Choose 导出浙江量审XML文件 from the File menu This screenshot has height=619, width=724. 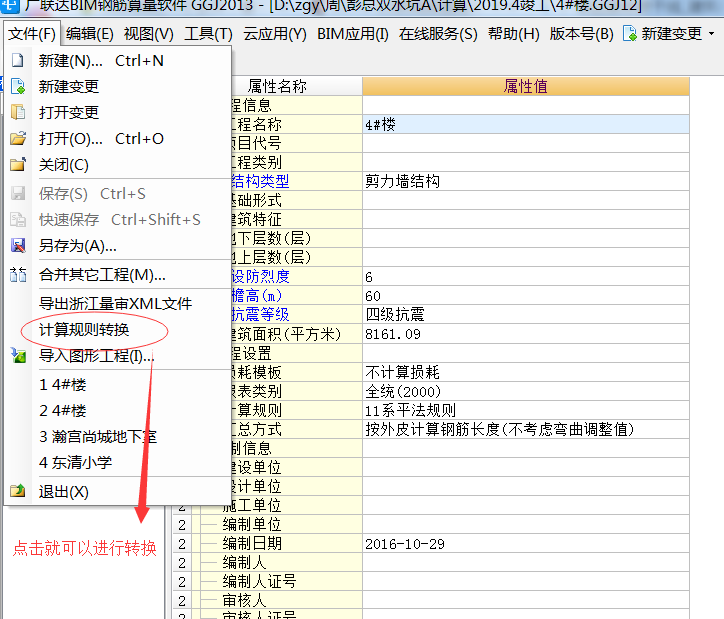(118, 303)
